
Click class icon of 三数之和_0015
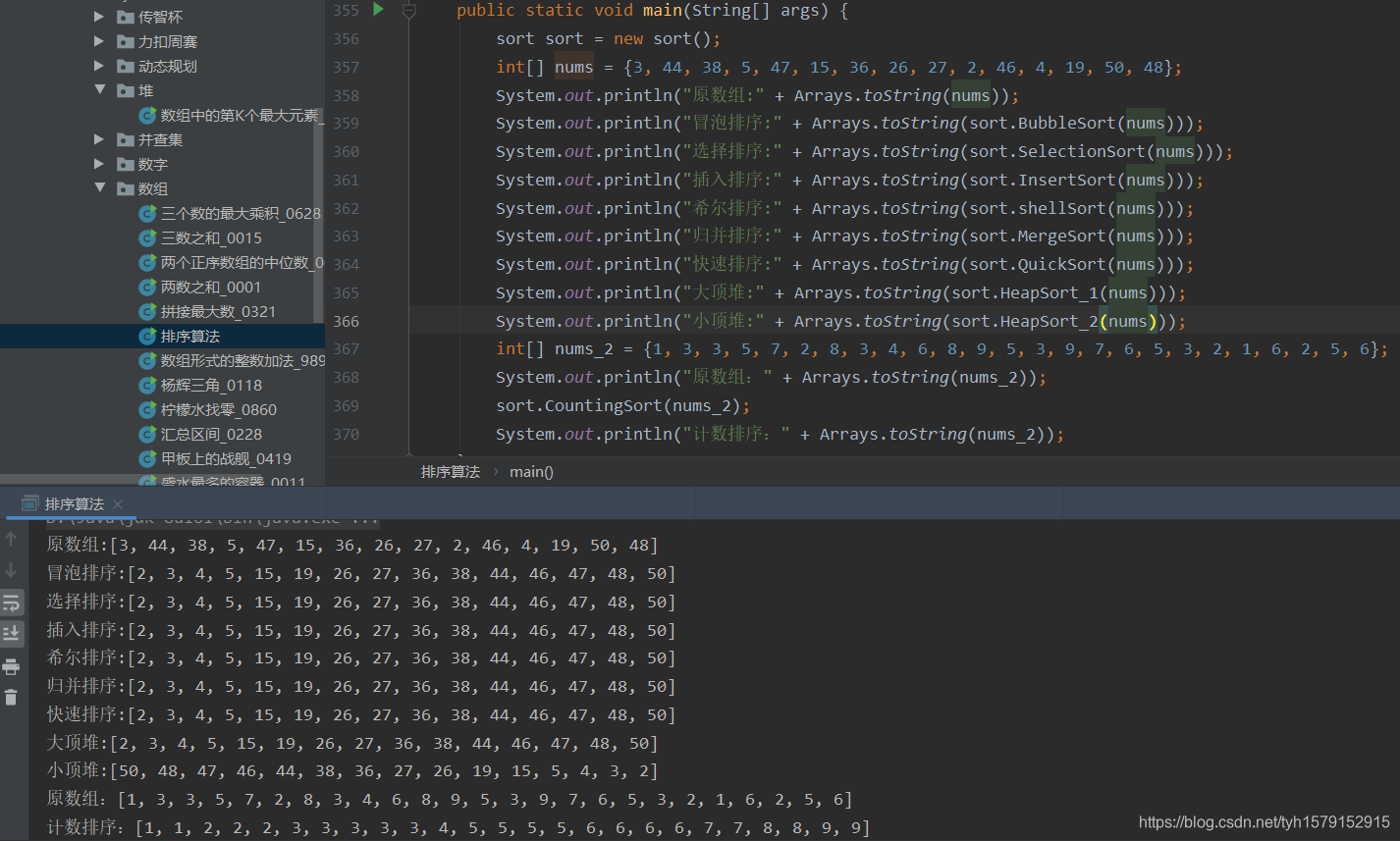tap(147, 237)
